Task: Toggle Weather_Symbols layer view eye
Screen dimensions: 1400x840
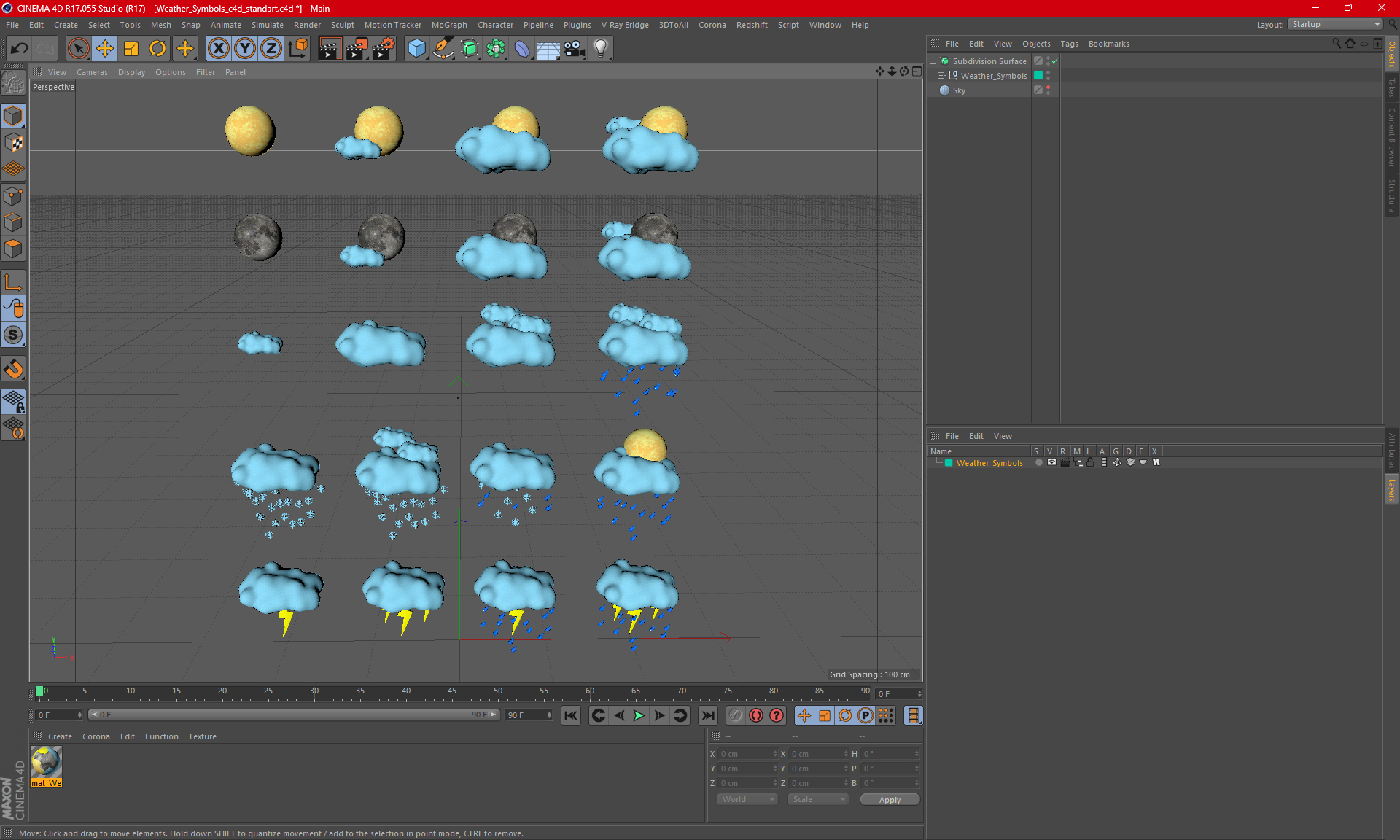Action: [1051, 462]
